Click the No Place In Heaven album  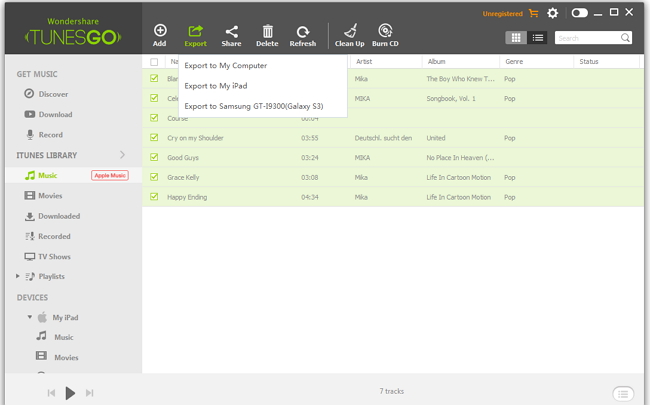point(460,158)
